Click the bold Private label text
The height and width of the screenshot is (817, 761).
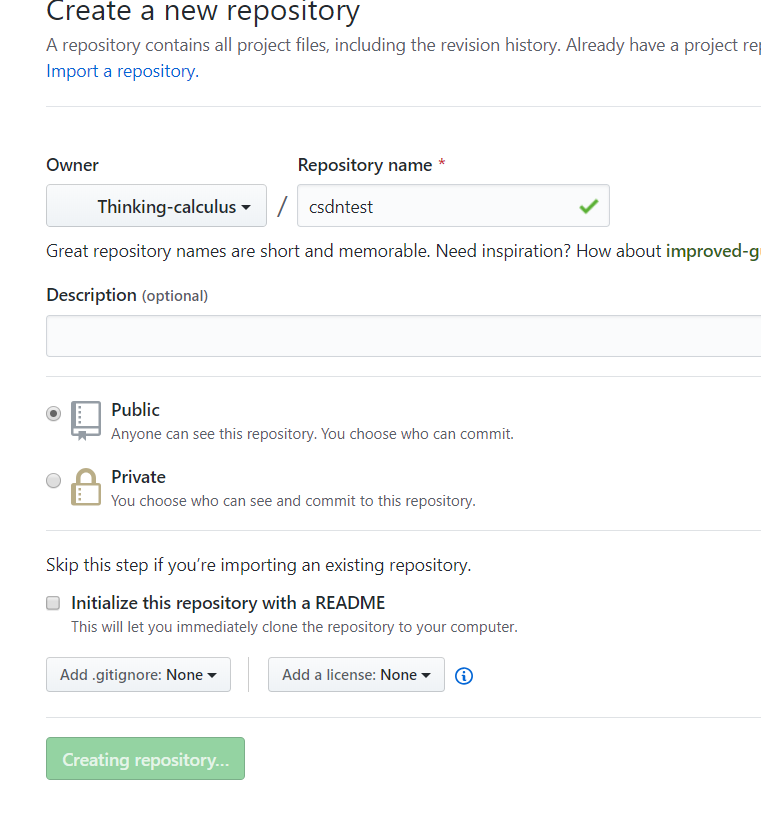coord(138,477)
